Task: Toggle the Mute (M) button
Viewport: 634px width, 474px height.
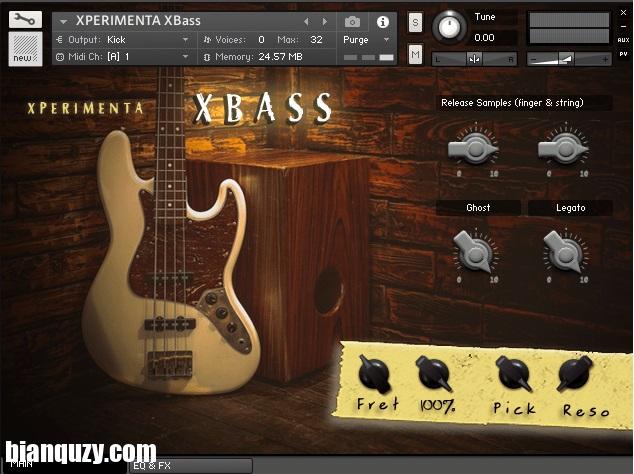Action: (415, 53)
